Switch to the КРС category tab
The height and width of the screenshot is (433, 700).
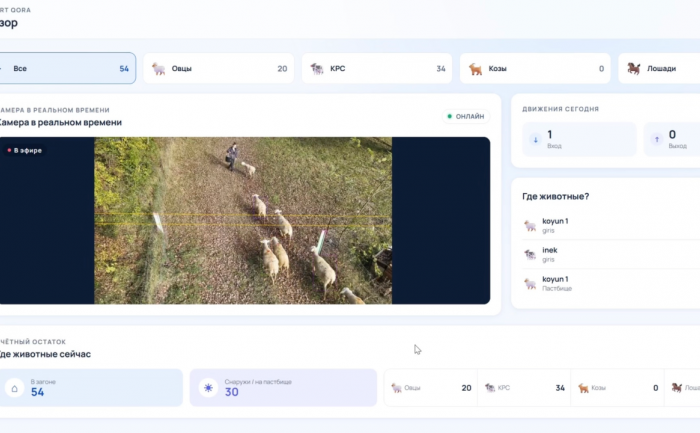coord(377,68)
